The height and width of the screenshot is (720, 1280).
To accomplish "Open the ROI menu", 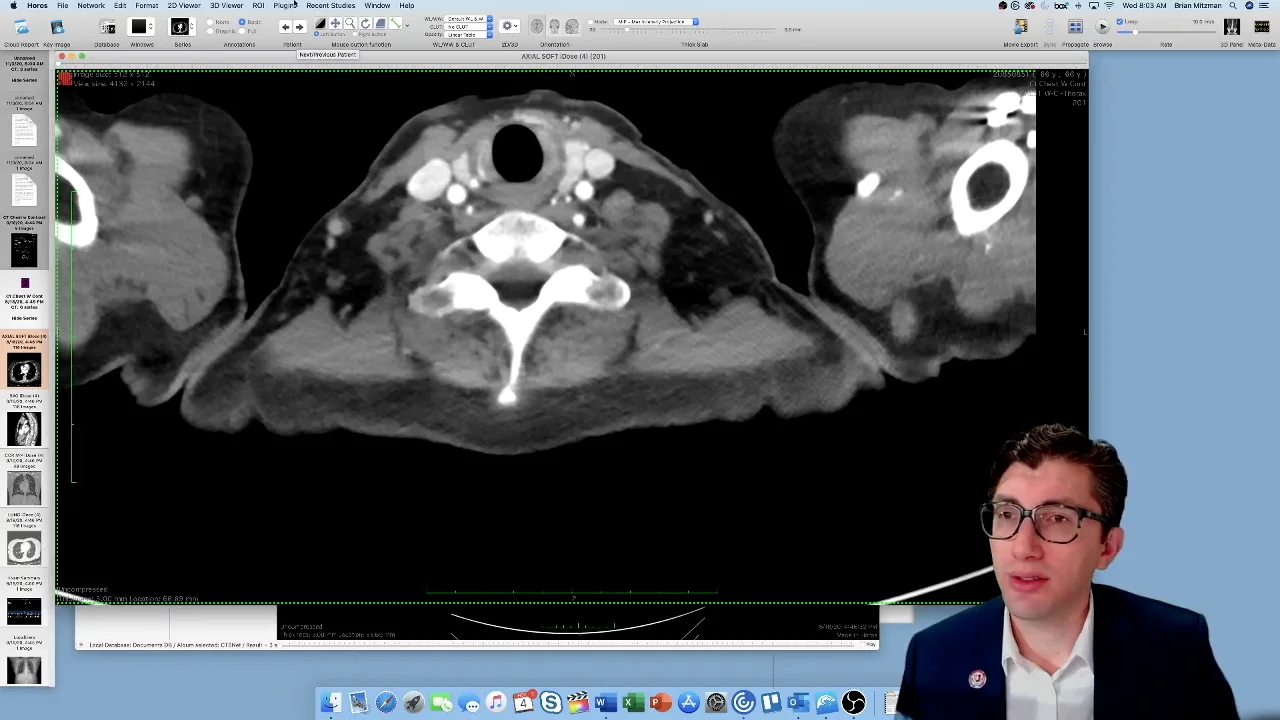I will [x=258, y=5].
